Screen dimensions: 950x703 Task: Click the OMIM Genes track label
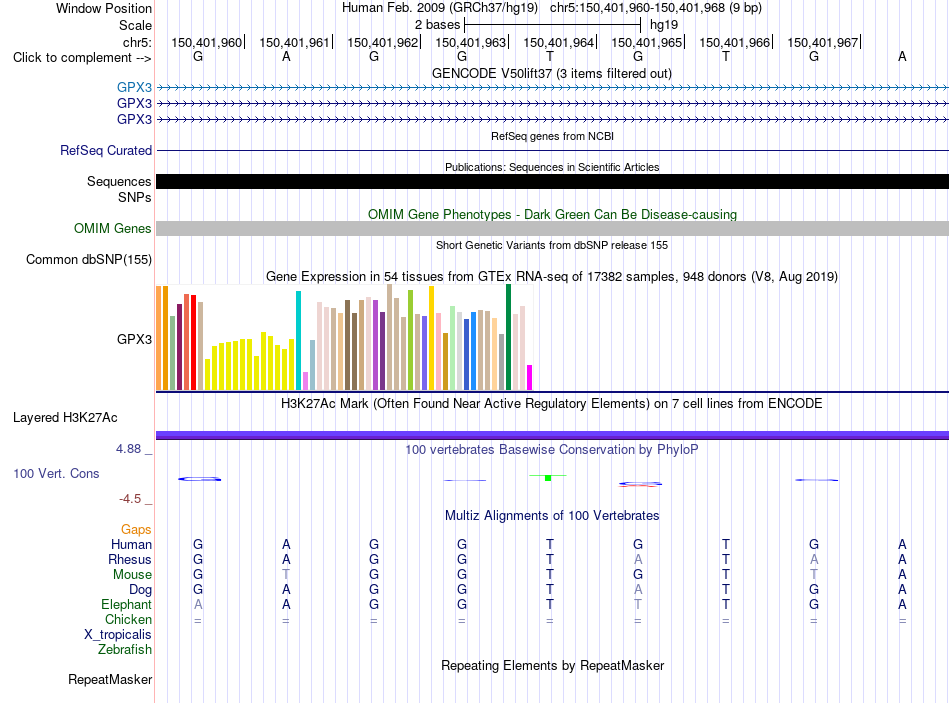point(112,228)
